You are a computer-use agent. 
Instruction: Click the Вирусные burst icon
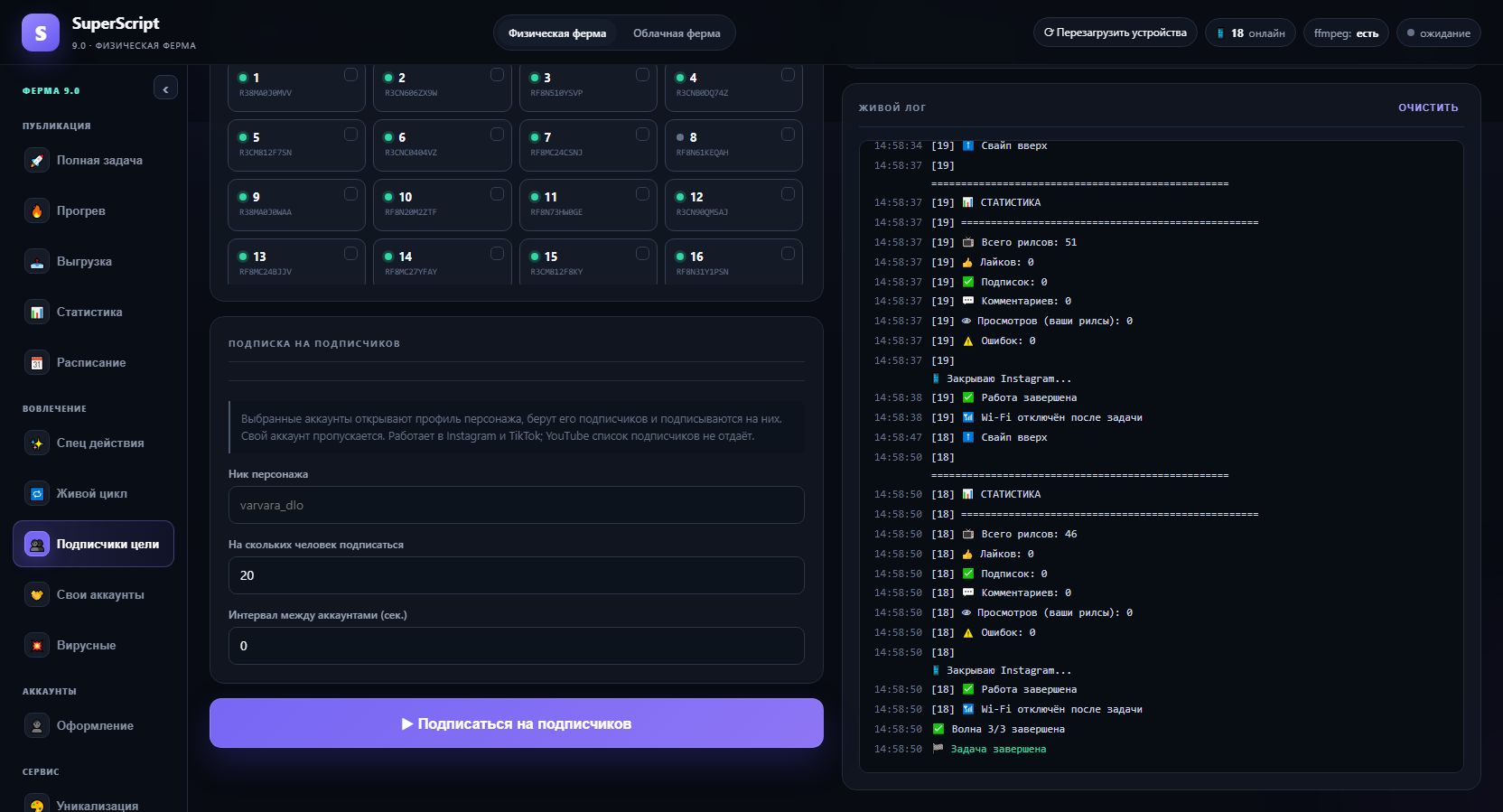tap(37, 646)
